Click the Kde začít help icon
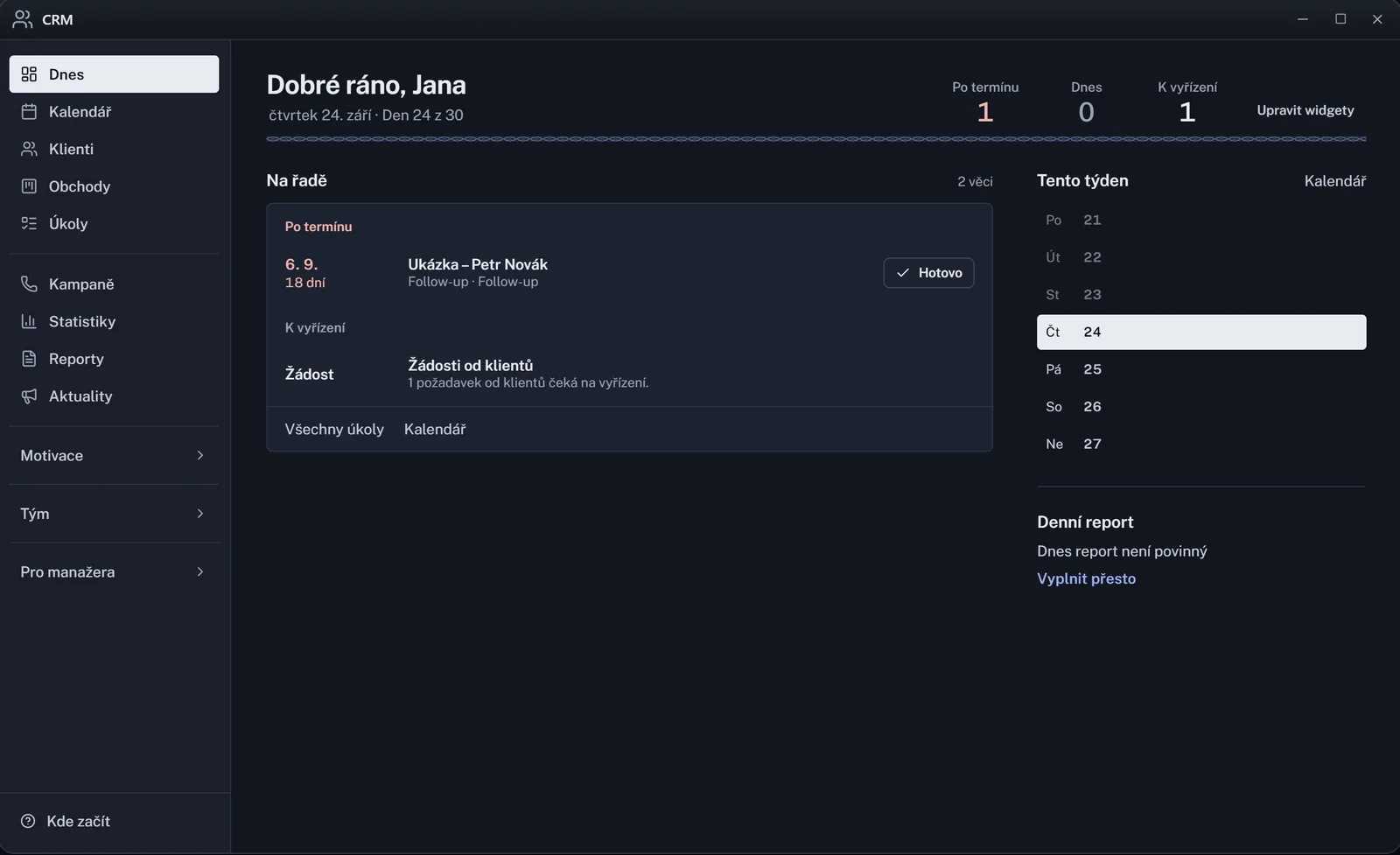Viewport: 1400px width, 855px height. point(28,821)
